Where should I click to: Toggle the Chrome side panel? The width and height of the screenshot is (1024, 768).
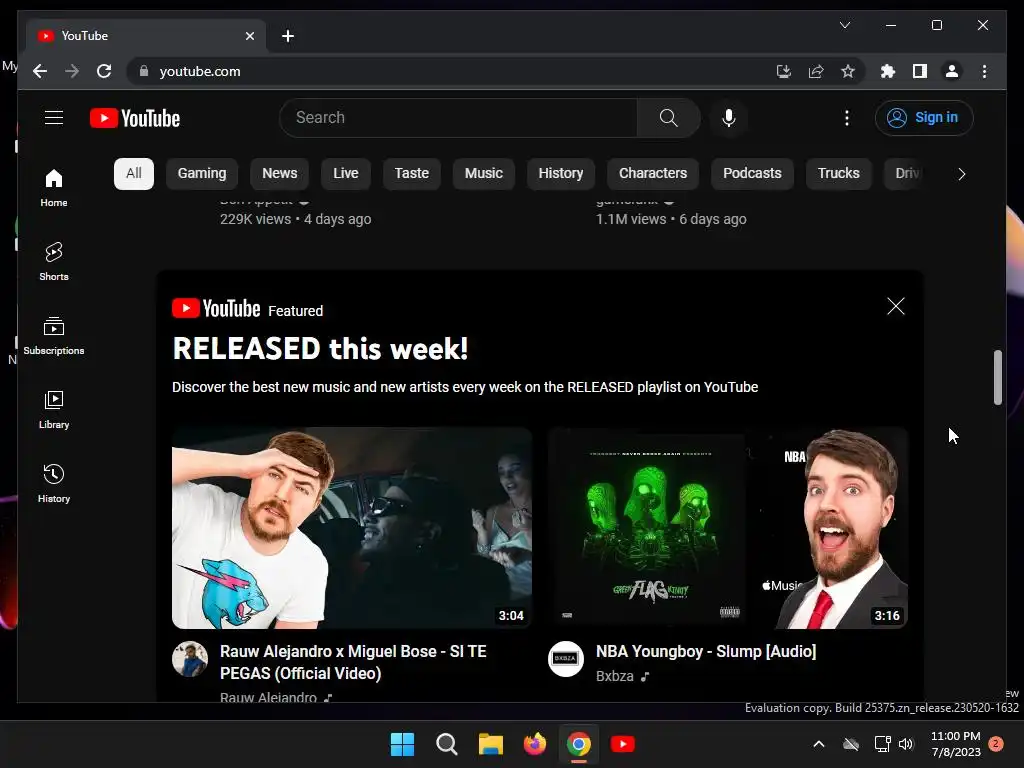click(920, 71)
